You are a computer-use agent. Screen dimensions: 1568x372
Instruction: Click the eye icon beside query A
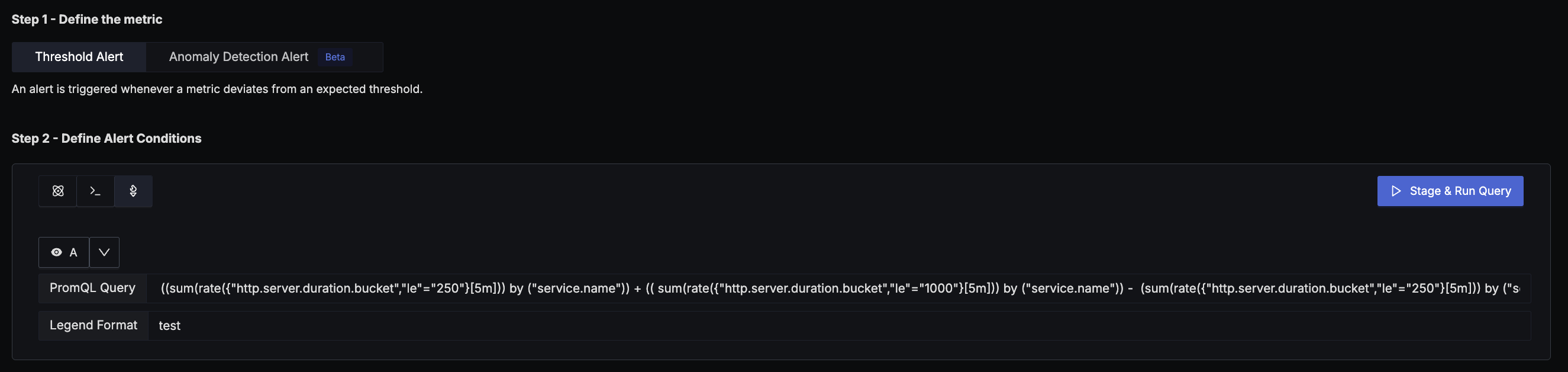(57, 252)
